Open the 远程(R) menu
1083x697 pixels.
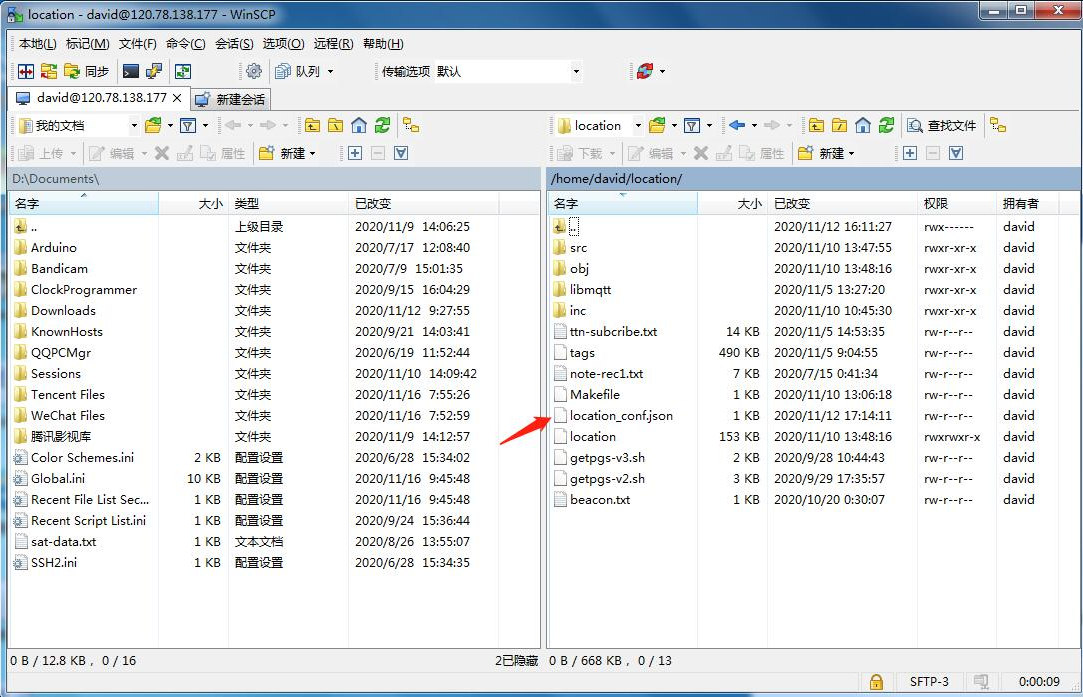point(334,44)
